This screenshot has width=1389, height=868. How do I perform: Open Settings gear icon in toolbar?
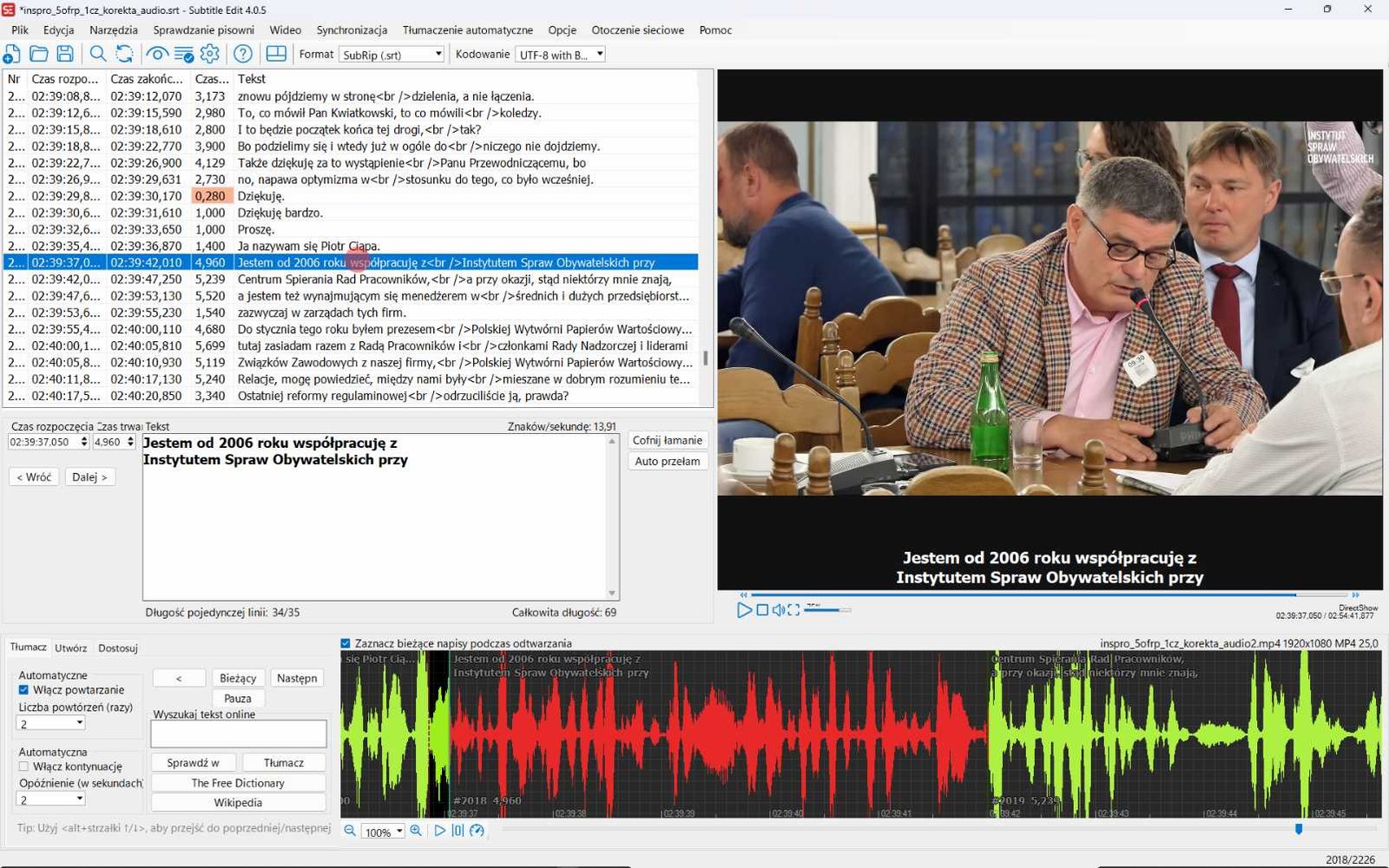210,54
